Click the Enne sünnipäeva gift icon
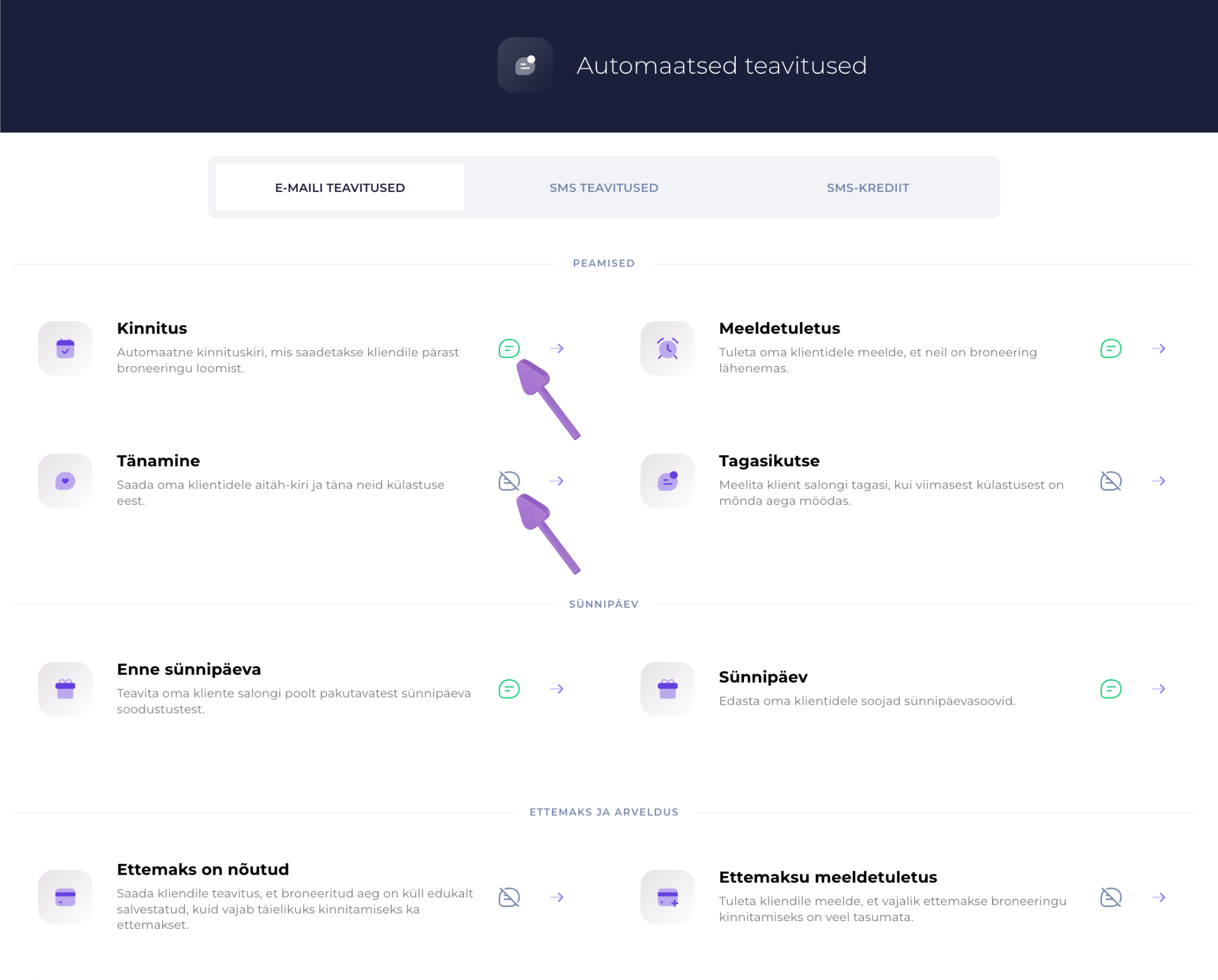Viewport: 1218px width, 980px height. [65, 689]
